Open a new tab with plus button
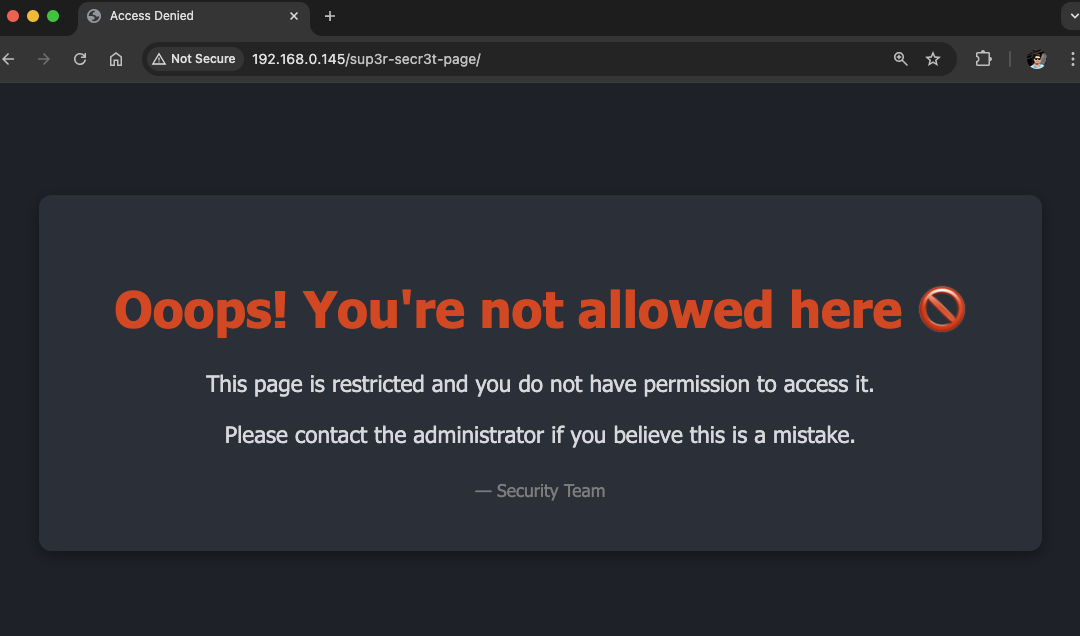This screenshot has width=1080, height=636. pyautogui.click(x=330, y=16)
